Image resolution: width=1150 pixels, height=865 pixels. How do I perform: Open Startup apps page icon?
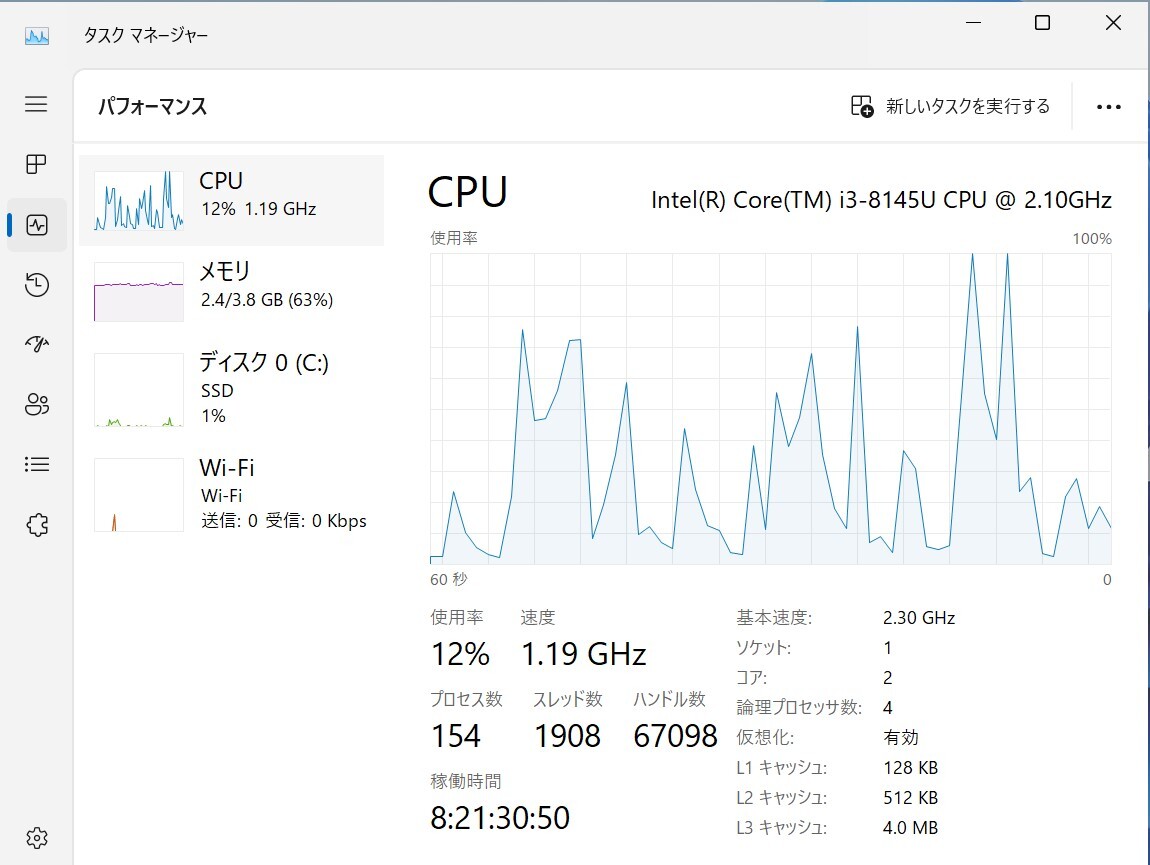pyautogui.click(x=37, y=344)
